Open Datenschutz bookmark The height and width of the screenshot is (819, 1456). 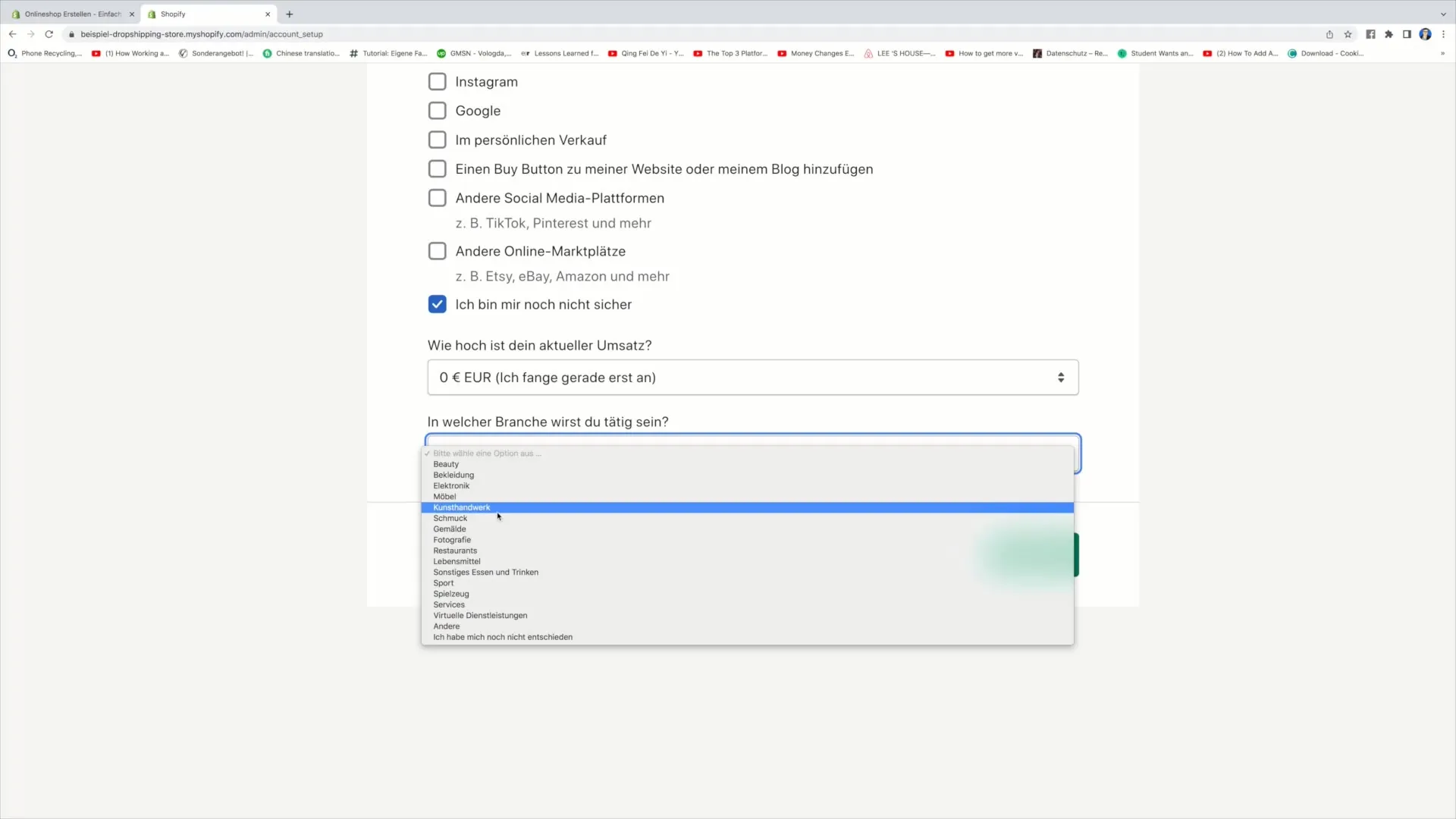1071,54
